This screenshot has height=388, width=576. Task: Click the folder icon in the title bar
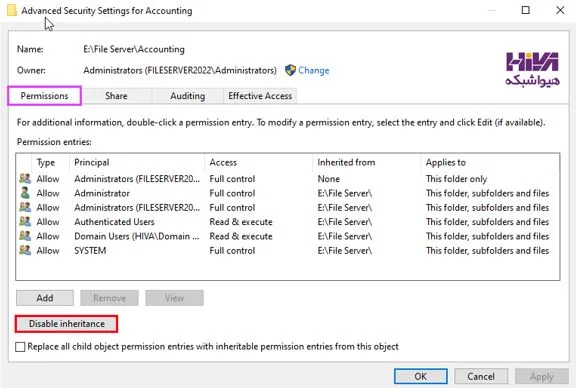pos(12,10)
